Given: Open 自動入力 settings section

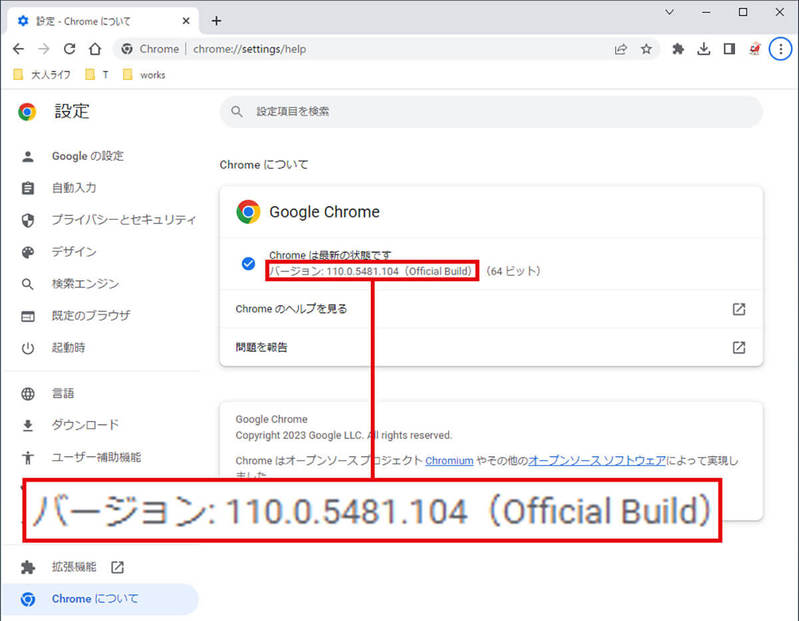Looking at the screenshot, I should (74, 188).
